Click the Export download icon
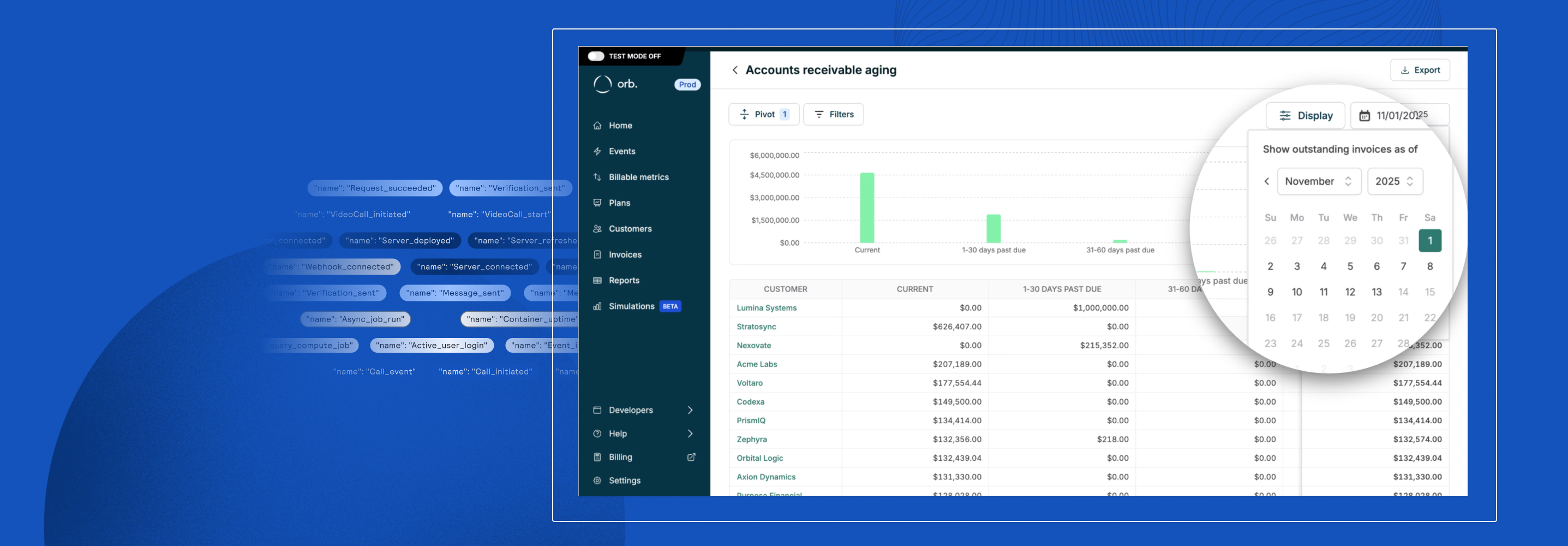The width and height of the screenshot is (1568, 546). pos(1405,70)
